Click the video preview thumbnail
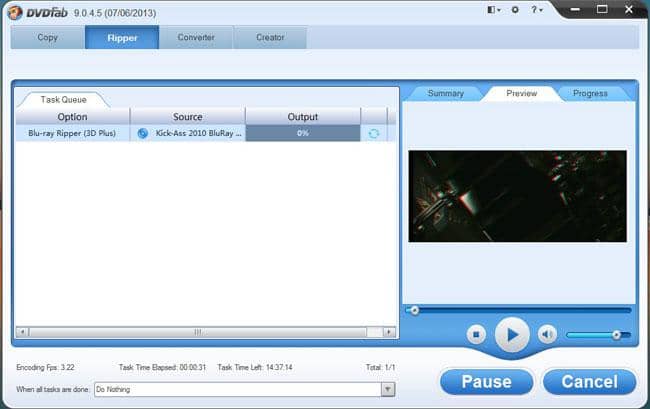 [x=517, y=196]
